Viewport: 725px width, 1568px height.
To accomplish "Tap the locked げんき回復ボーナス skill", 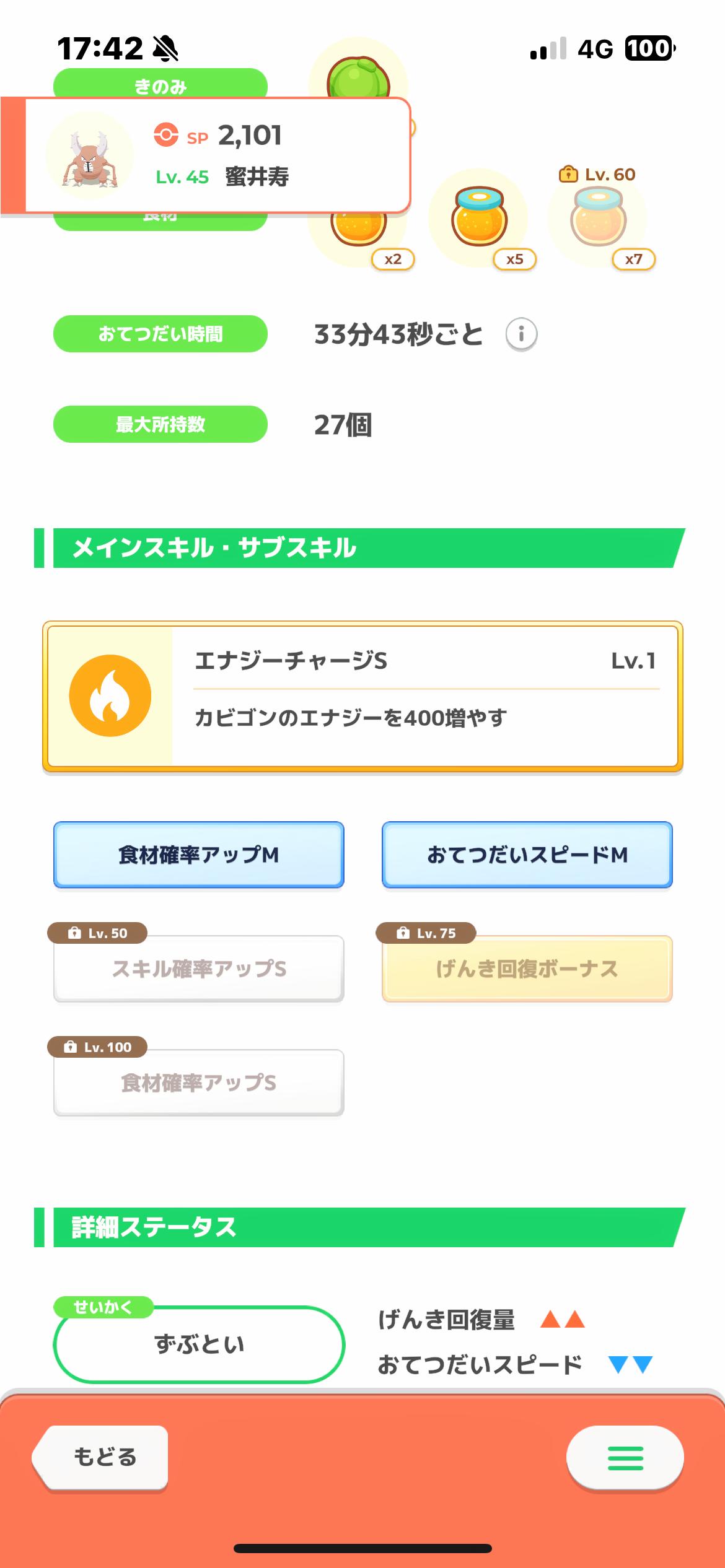I will tap(527, 969).
